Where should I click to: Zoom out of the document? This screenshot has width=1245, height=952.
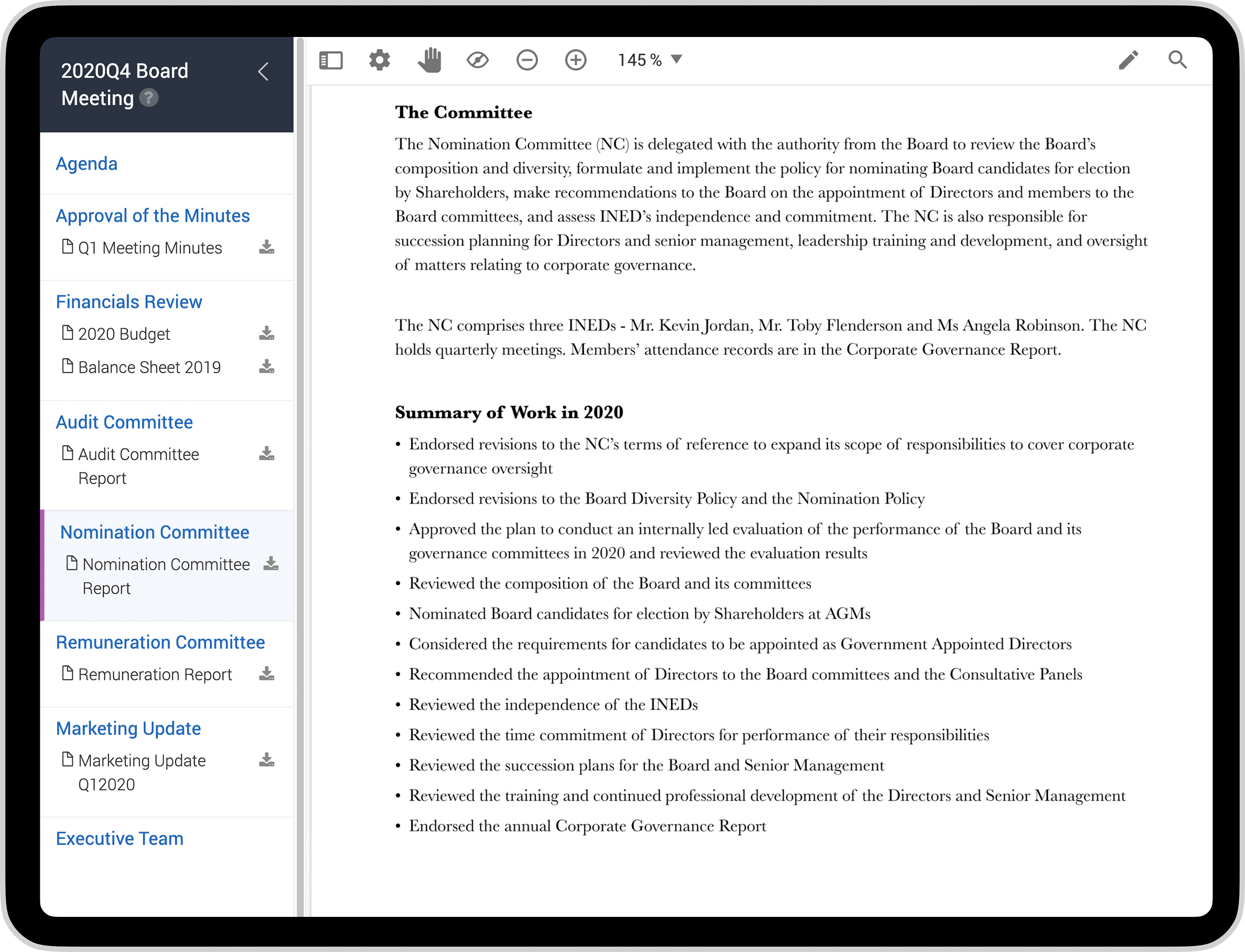[x=526, y=59]
